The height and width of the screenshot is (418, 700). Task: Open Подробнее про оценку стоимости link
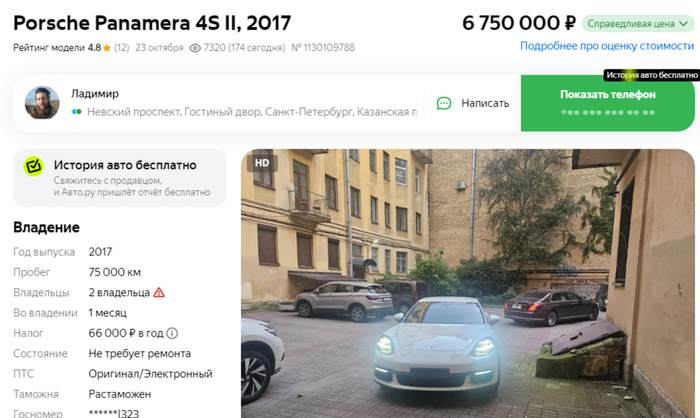pyautogui.click(x=607, y=46)
